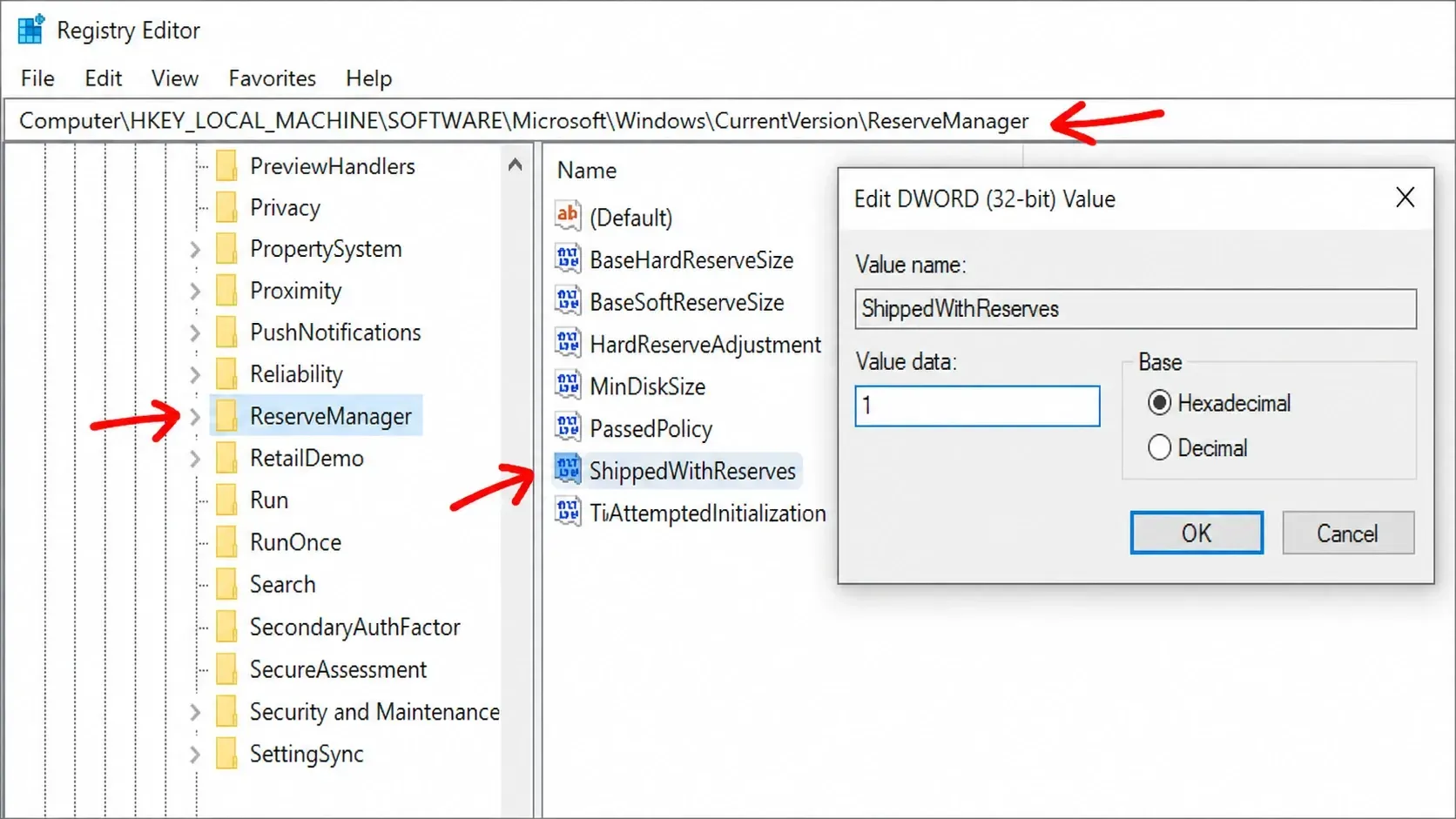Select the MinDiskSize value name

point(647,386)
